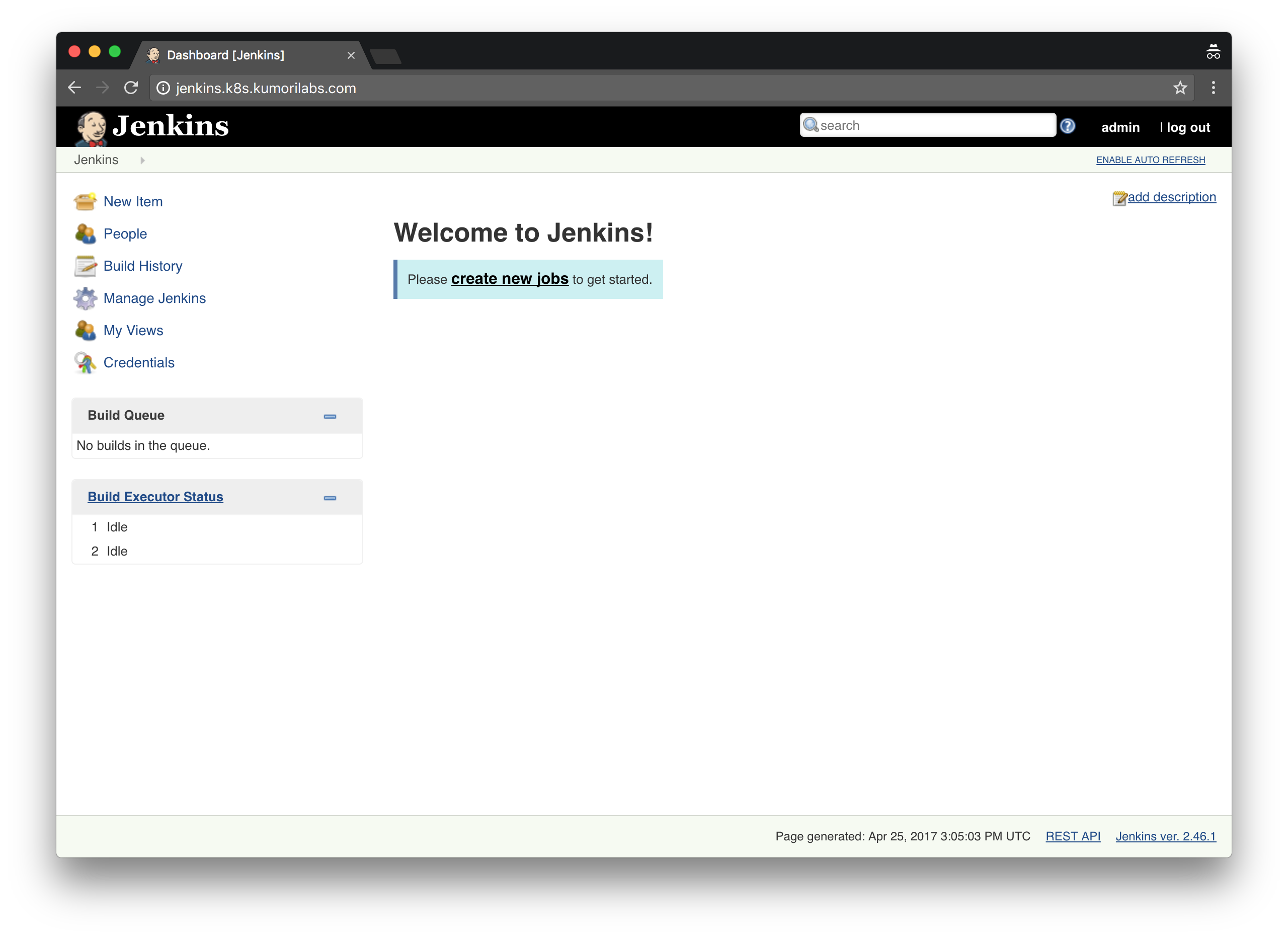The width and height of the screenshot is (1288, 938).
Task: Open the admin user link
Action: click(1120, 127)
